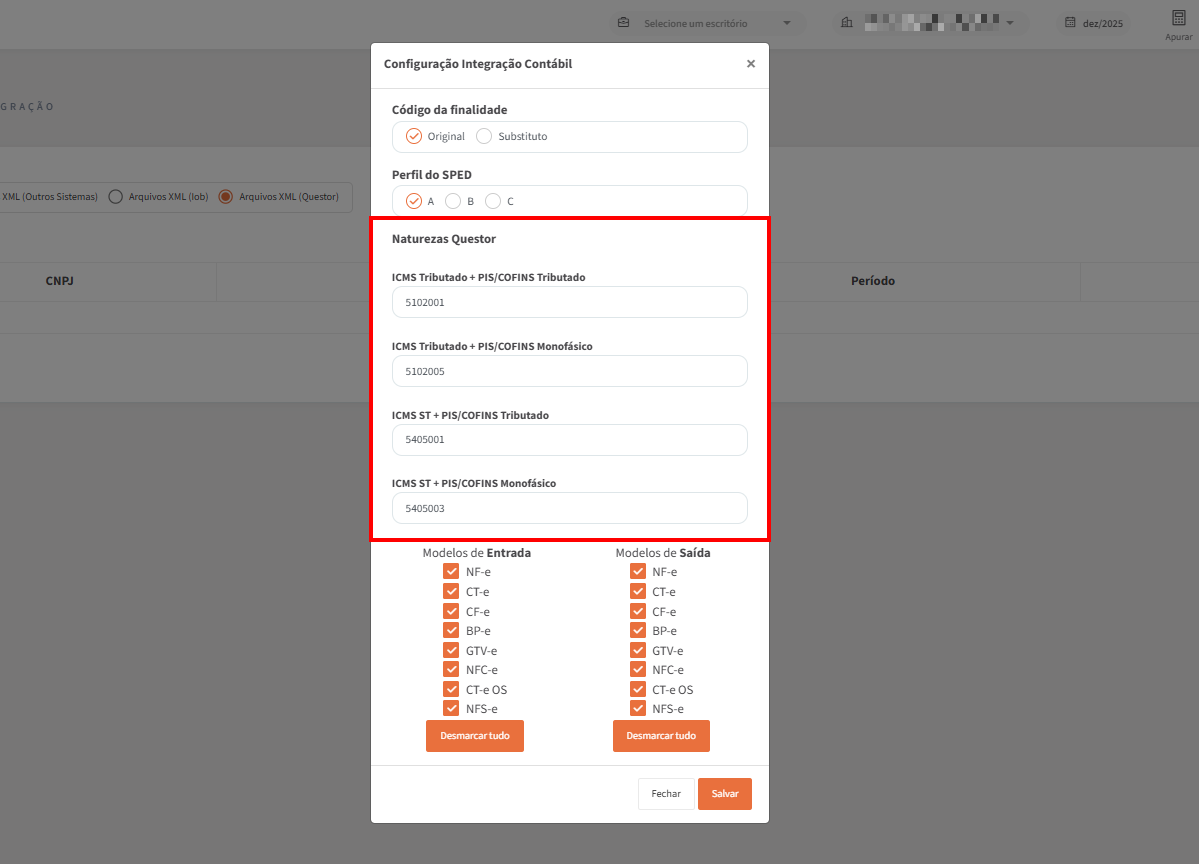This screenshot has height=864, width=1199.
Task: Choose SPED profile B
Action: 453,201
